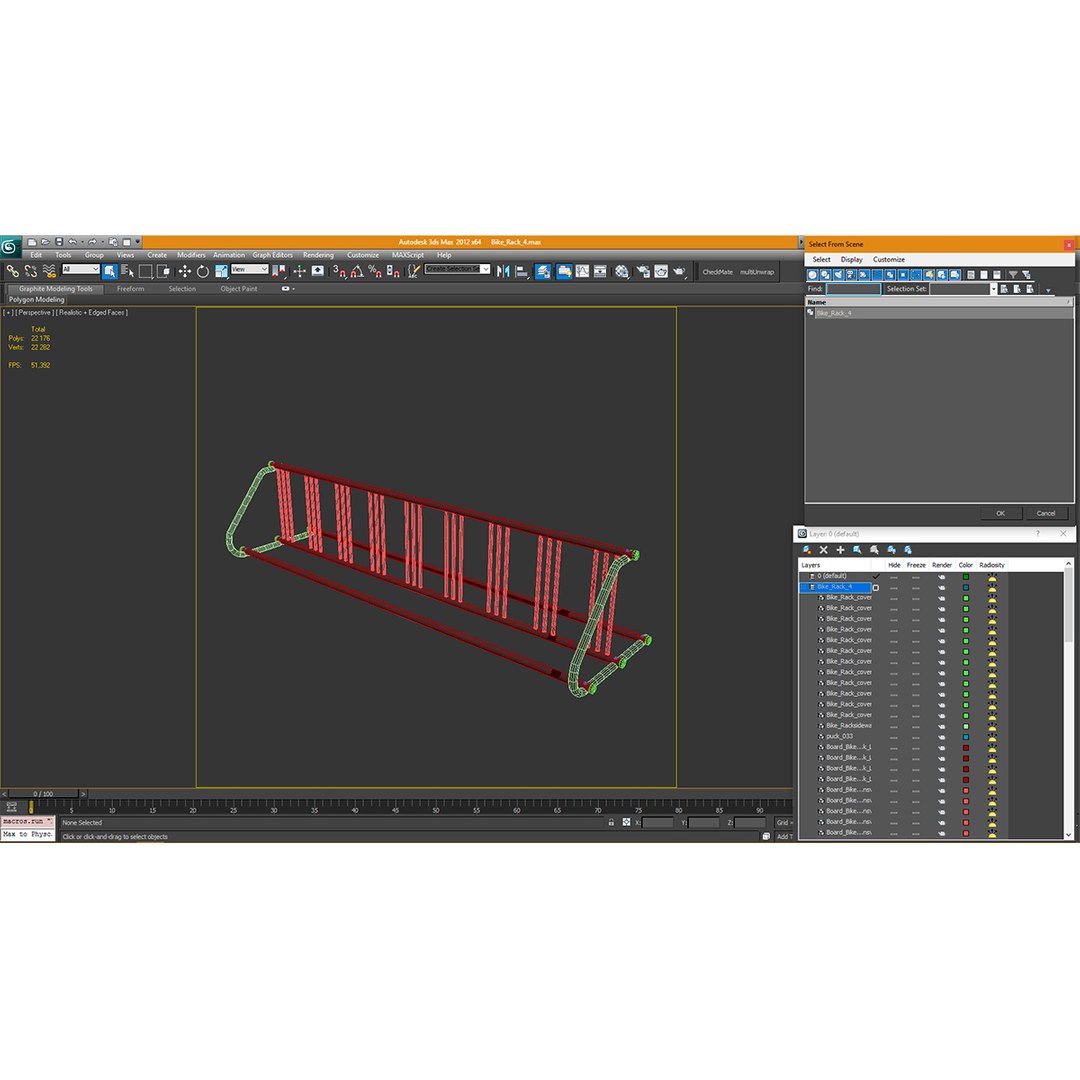Toggle Display Lights filter in Select From Scene
Screen dimensions: 1080x1080
click(838, 275)
